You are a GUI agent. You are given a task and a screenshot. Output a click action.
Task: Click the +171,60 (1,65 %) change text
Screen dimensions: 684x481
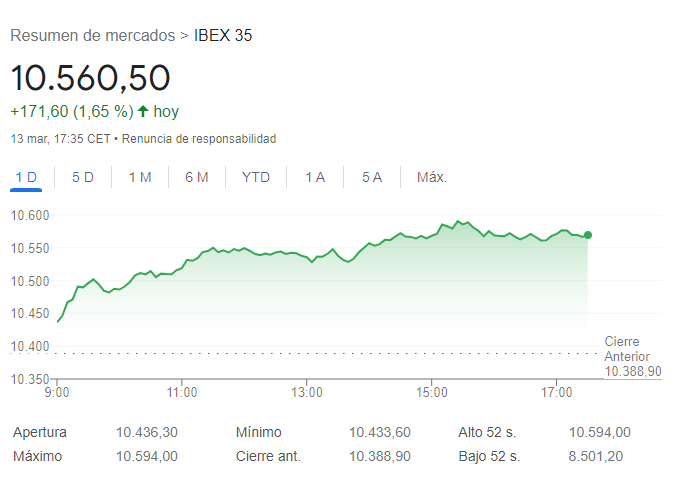pos(71,112)
